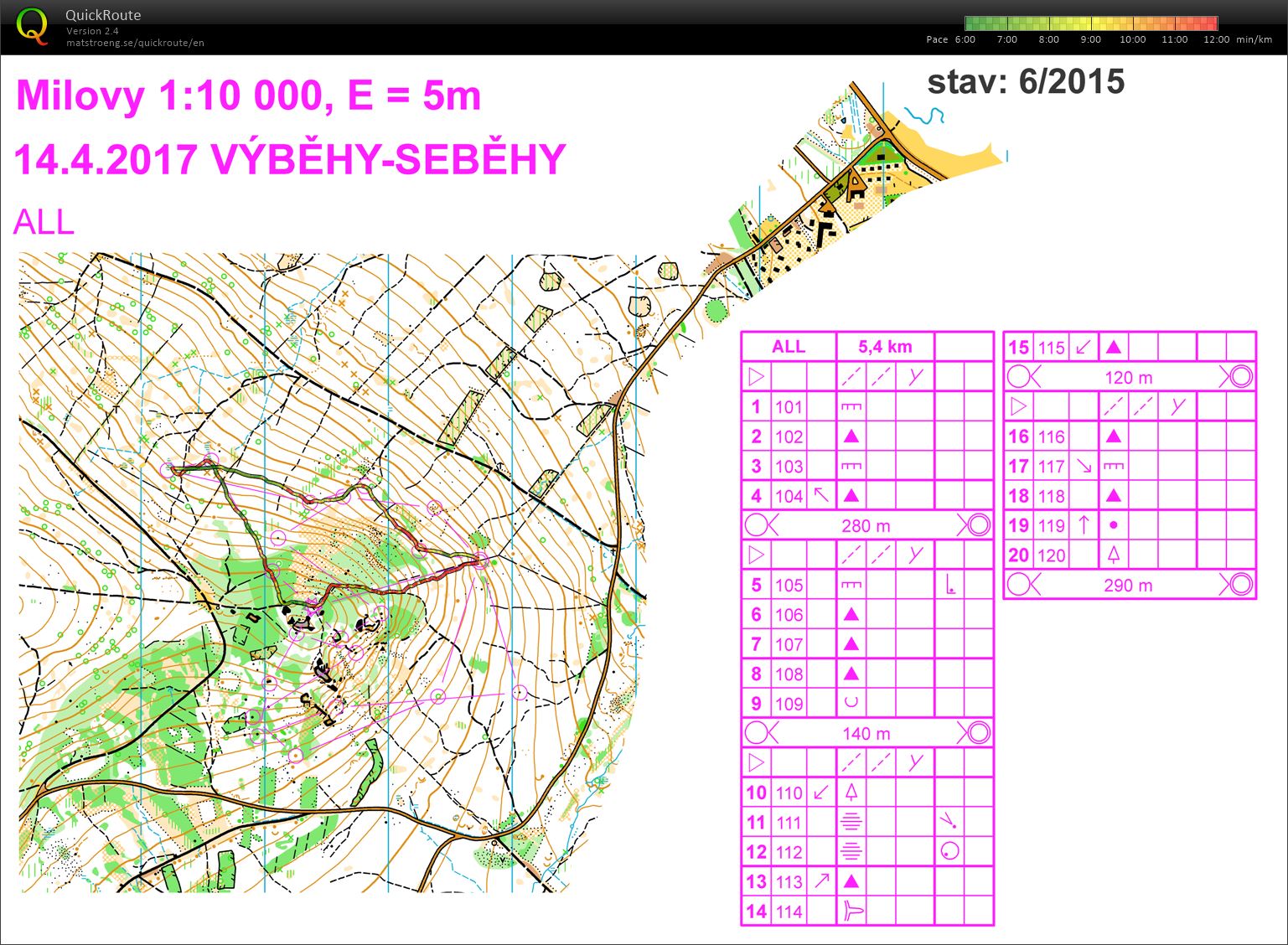This screenshot has height=945, width=1288.
Task: Click the tree symbol in row 120
Action: [x=1113, y=555]
